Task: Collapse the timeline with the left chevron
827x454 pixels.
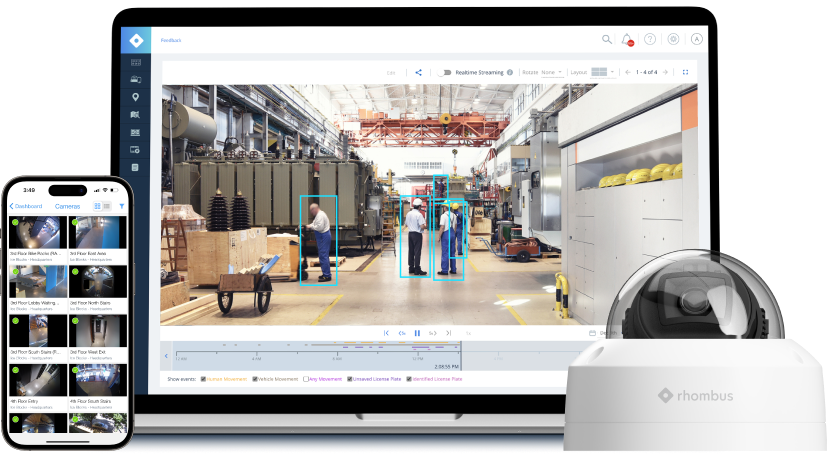Action: click(x=166, y=356)
